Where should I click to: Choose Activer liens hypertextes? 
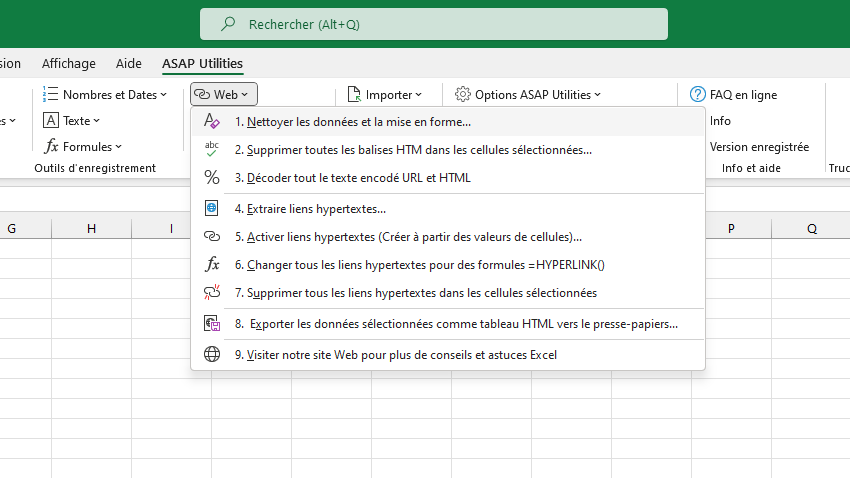pos(448,237)
